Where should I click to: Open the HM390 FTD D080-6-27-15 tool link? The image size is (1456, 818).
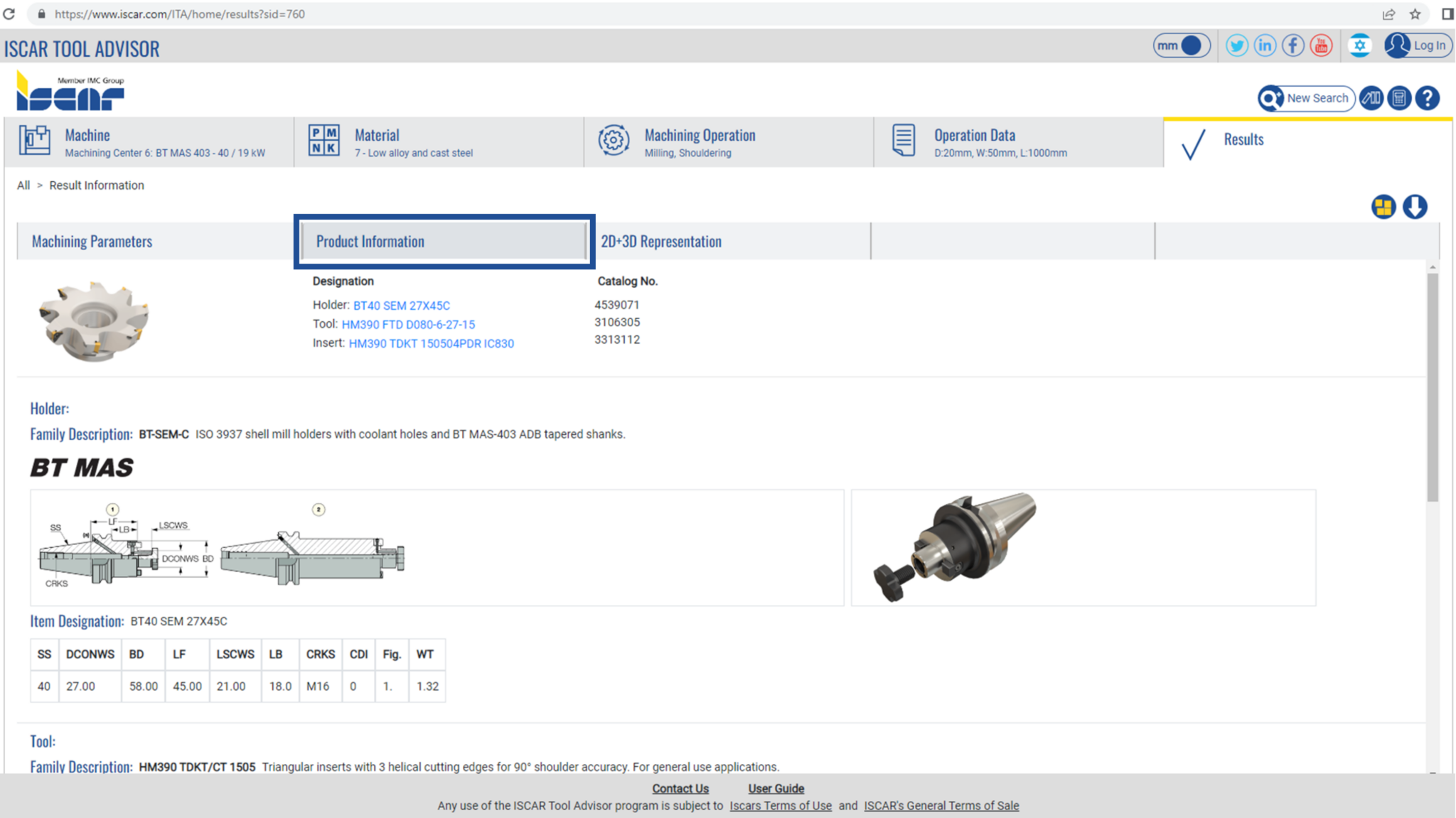click(408, 324)
